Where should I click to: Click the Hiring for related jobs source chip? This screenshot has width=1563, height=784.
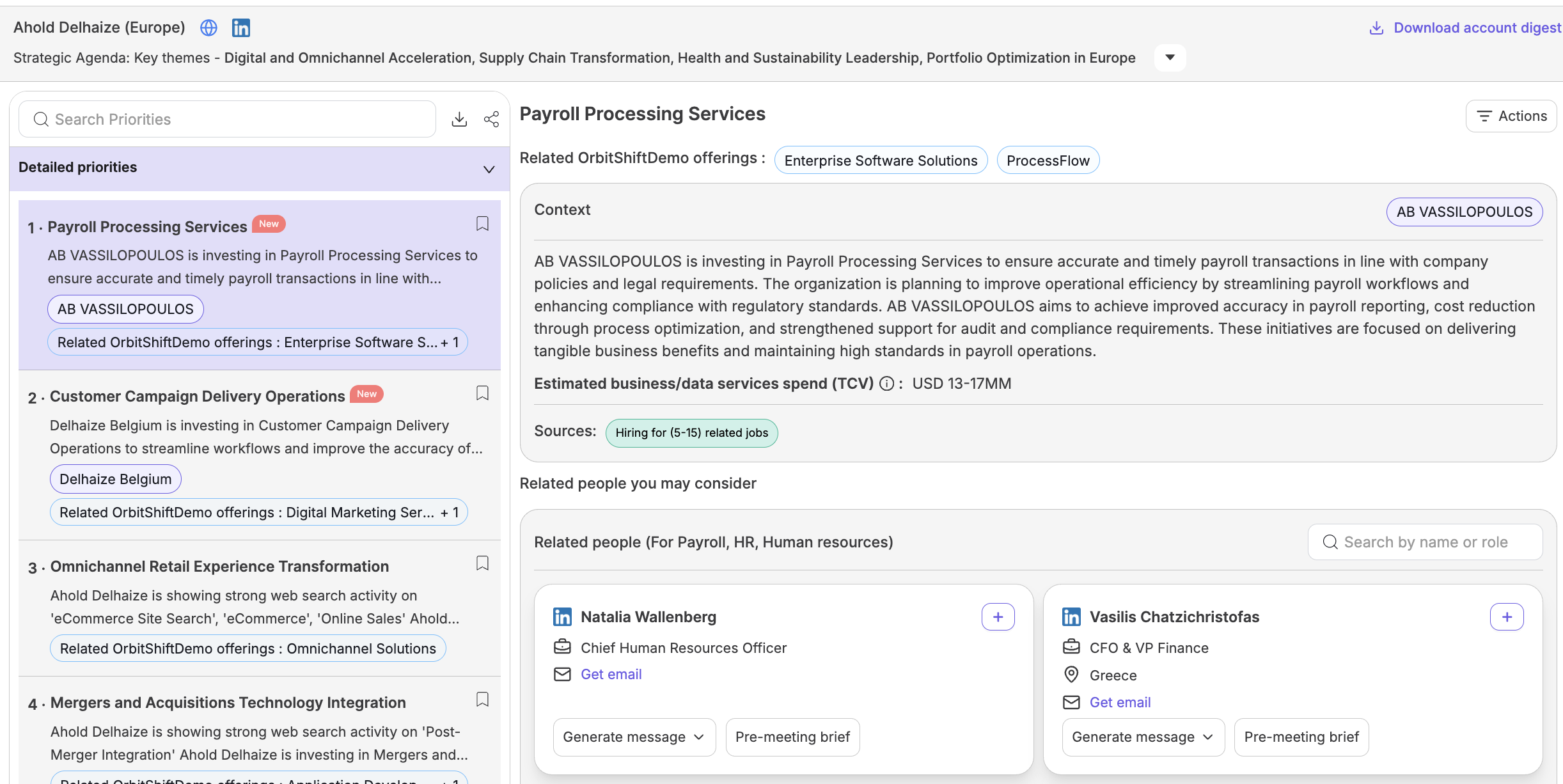click(691, 433)
